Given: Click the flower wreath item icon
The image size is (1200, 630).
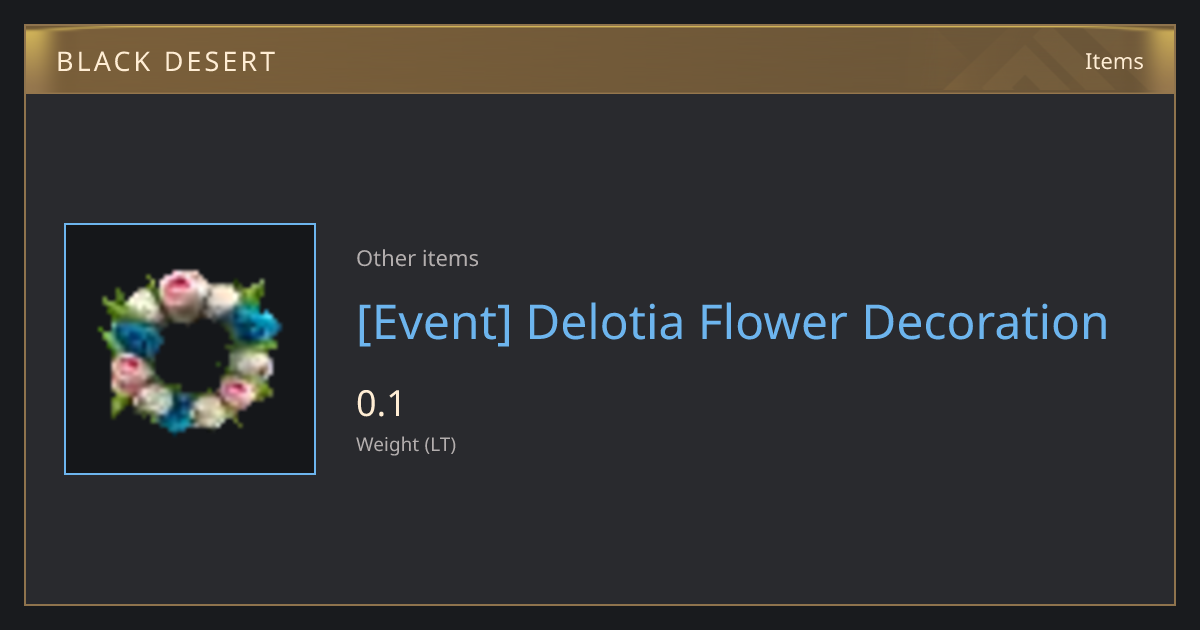Looking at the screenshot, I should pyautogui.click(x=190, y=351).
